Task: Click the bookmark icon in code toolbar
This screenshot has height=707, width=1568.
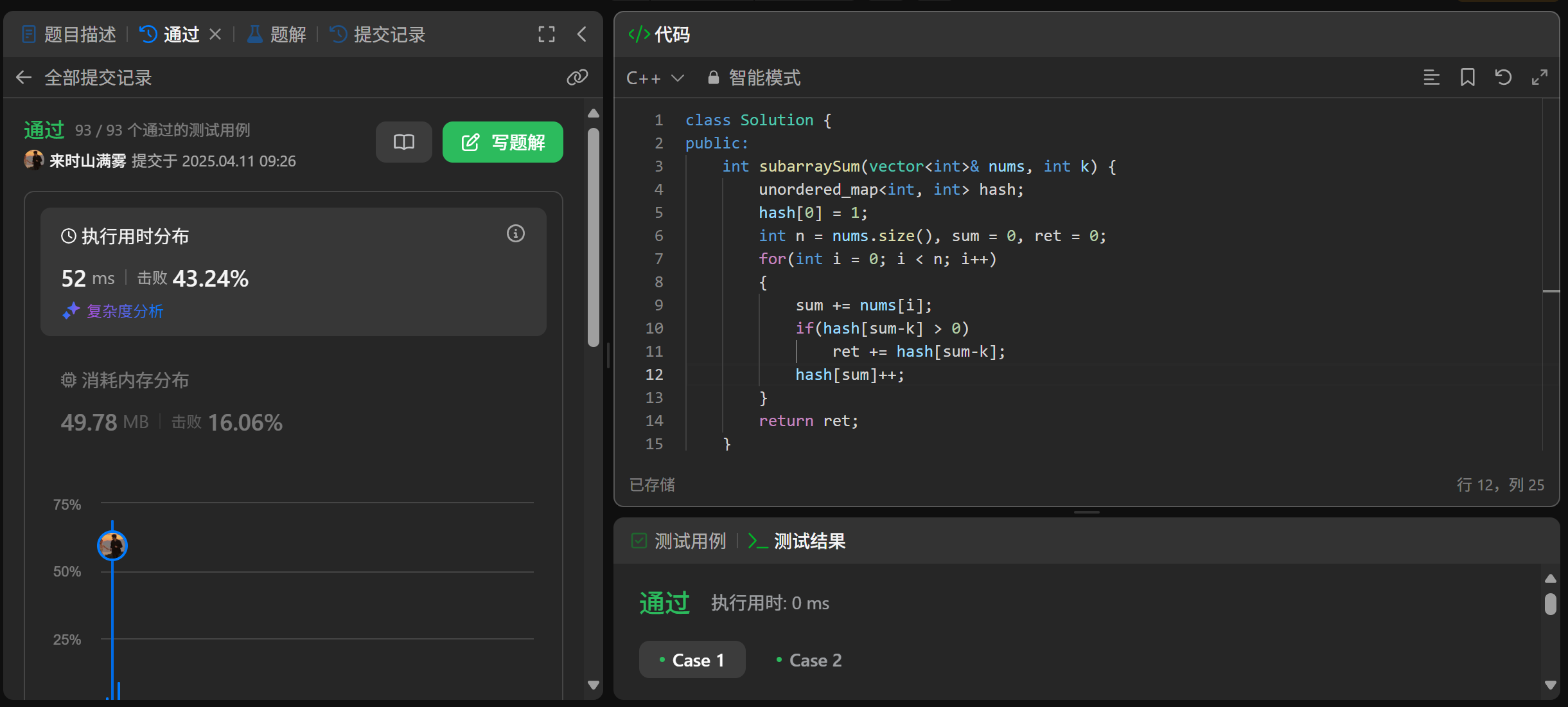Action: click(1467, 78)
